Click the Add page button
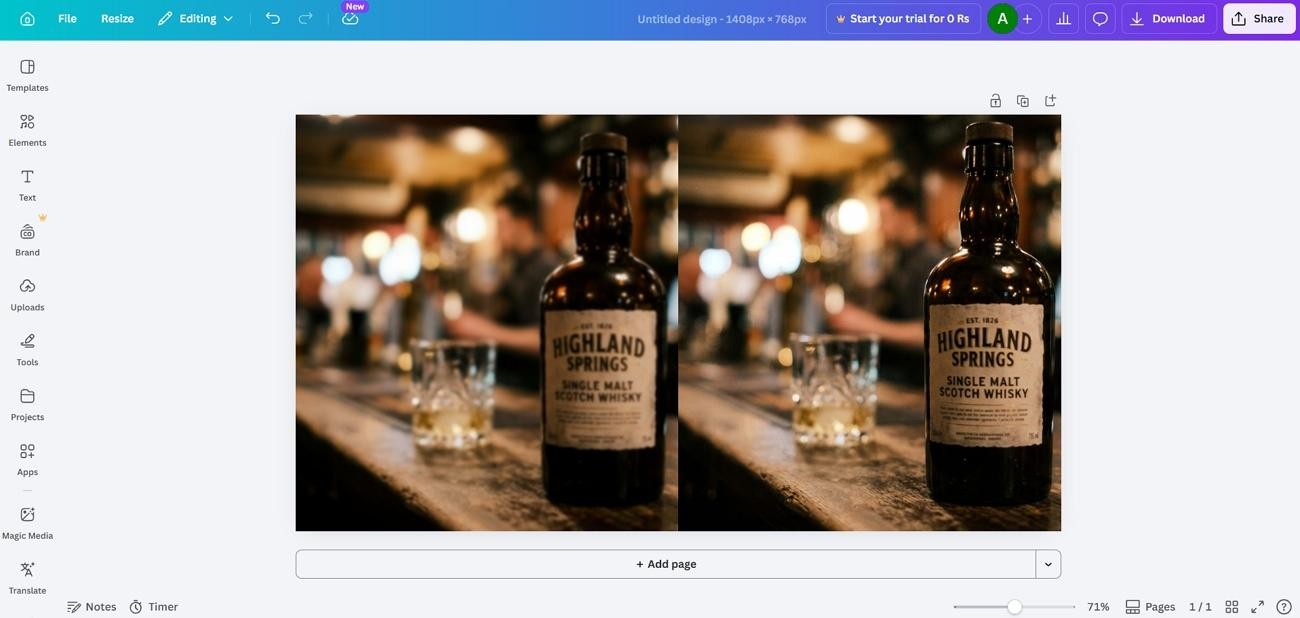 (666, 564)
